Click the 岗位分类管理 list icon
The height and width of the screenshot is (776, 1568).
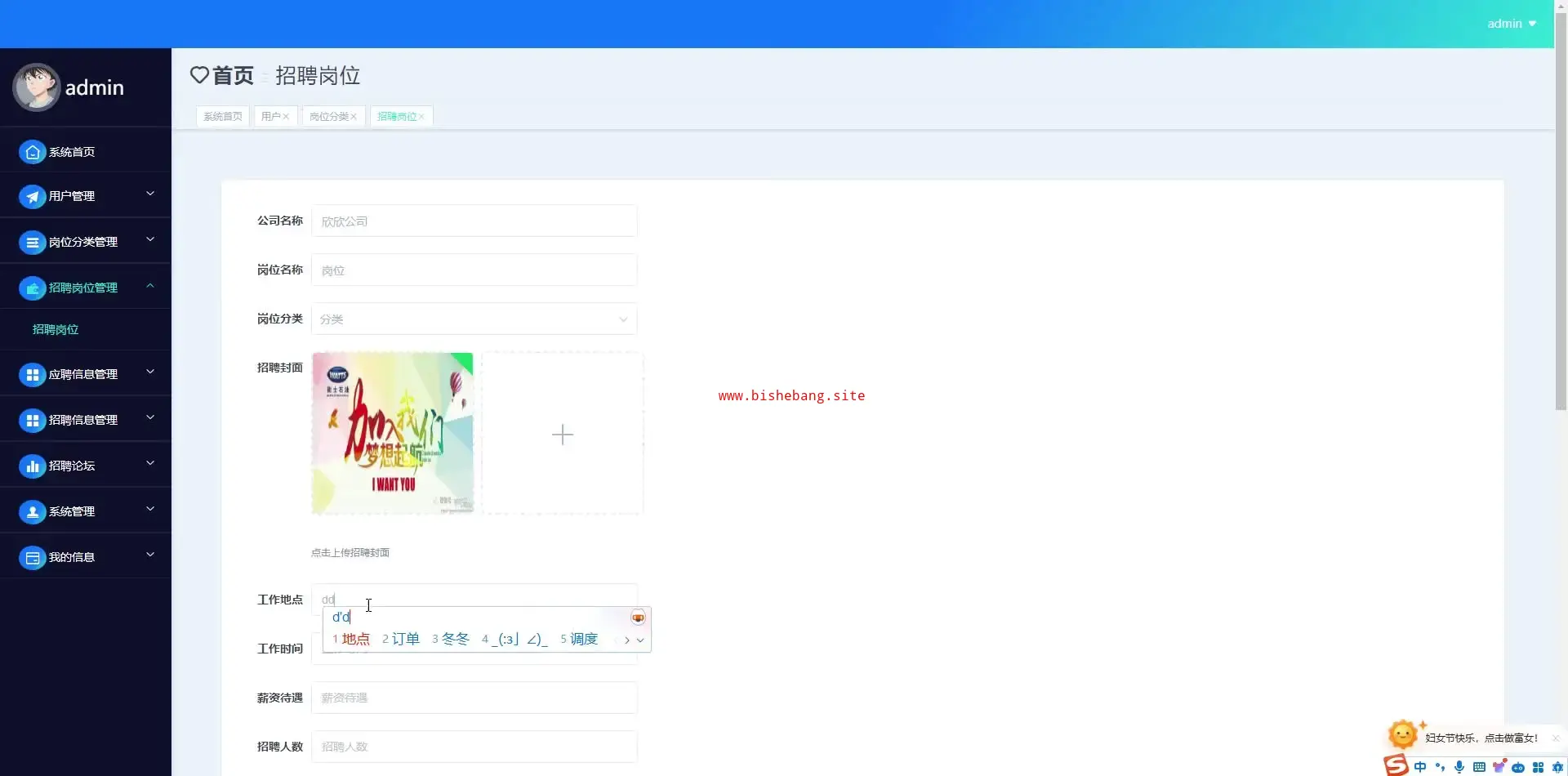32,242
